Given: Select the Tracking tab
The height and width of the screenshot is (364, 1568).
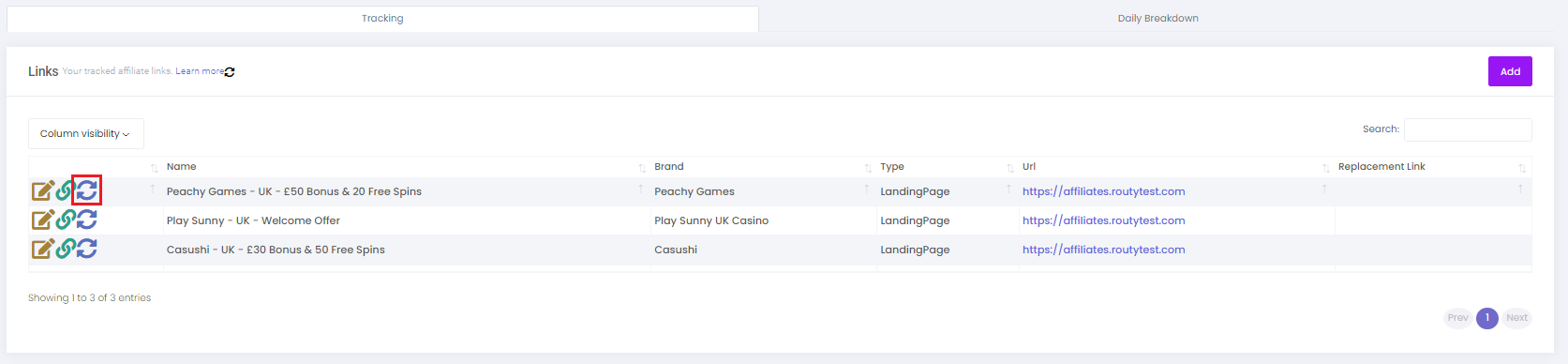Looking at the screenshot, I should [x=382, y=19].
